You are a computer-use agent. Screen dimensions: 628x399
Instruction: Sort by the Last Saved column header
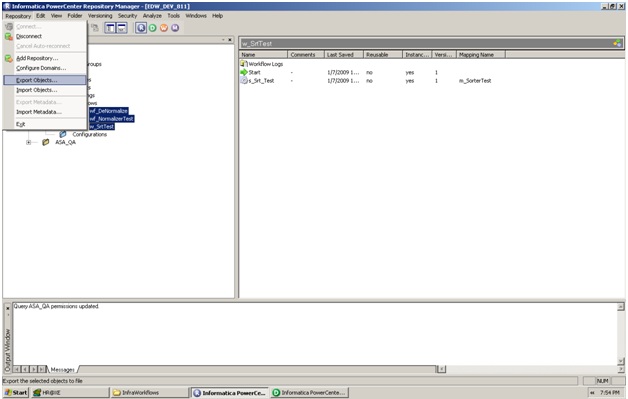pos(343,54)
